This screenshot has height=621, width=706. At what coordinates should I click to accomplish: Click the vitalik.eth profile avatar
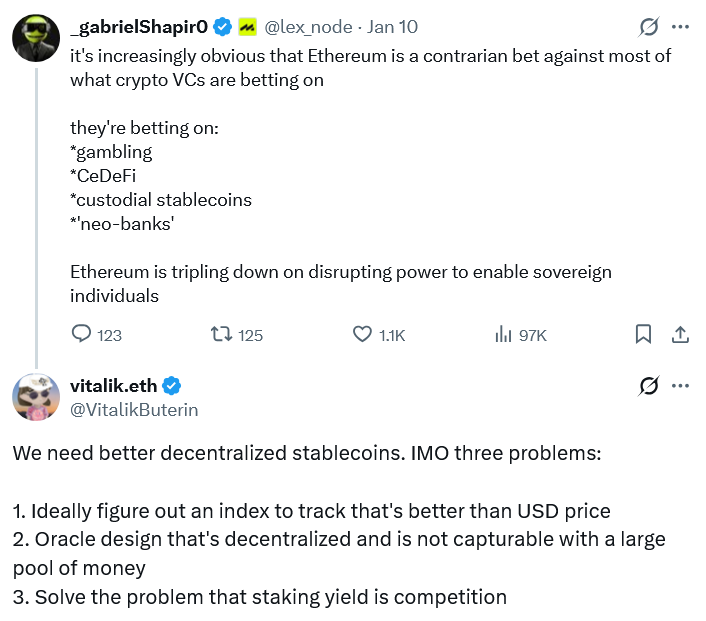point(35,397)
